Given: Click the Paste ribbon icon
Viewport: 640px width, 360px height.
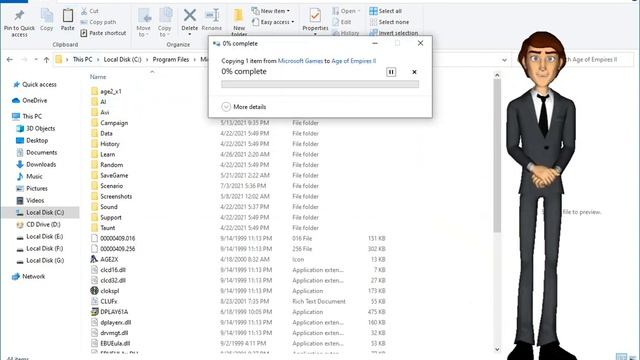Looking at the screenshot, I should click(67, 16).
